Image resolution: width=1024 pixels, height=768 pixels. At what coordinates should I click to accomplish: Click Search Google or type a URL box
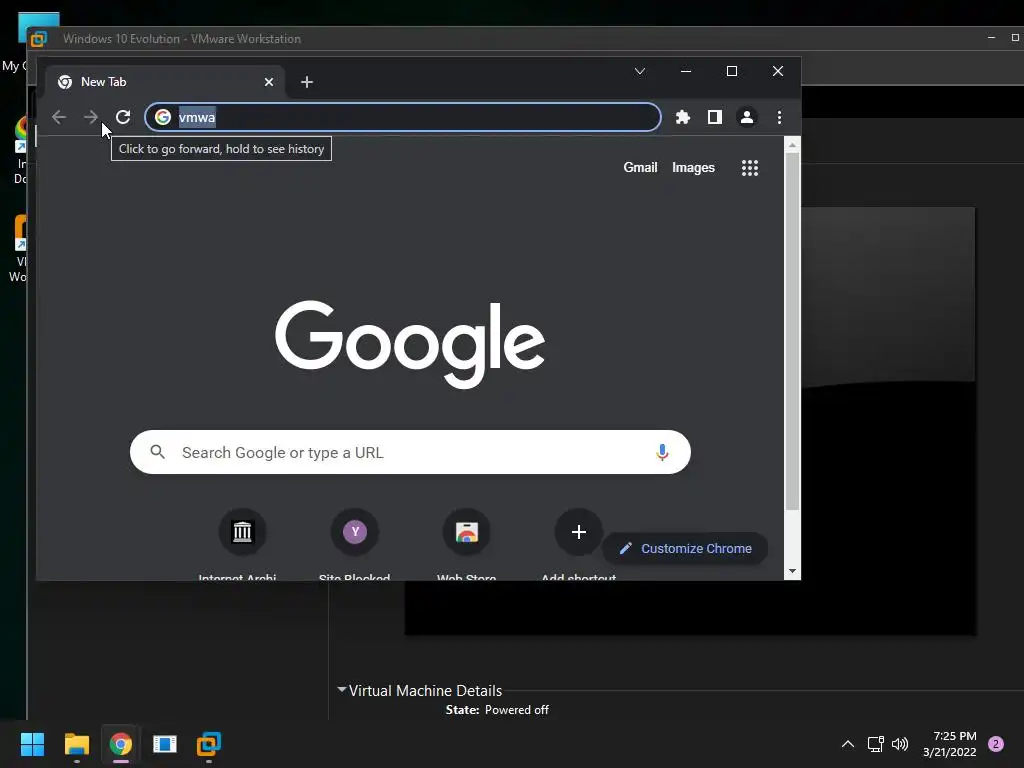point(410,452)
